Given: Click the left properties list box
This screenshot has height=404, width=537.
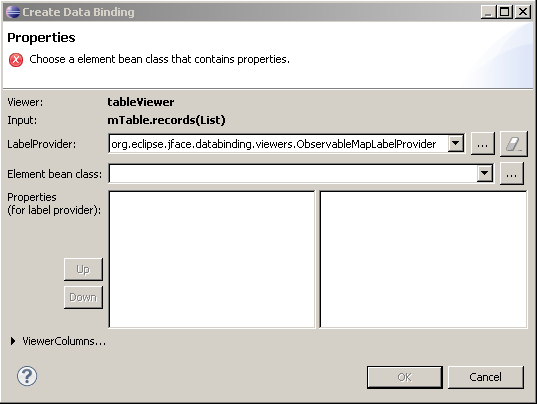Looking at the screenshot, I should click(x=212, y=259).
